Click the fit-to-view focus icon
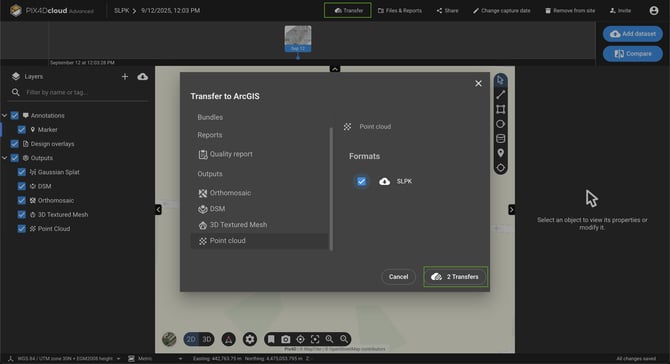This screenshot has width=670, height=364. (315, 339)
